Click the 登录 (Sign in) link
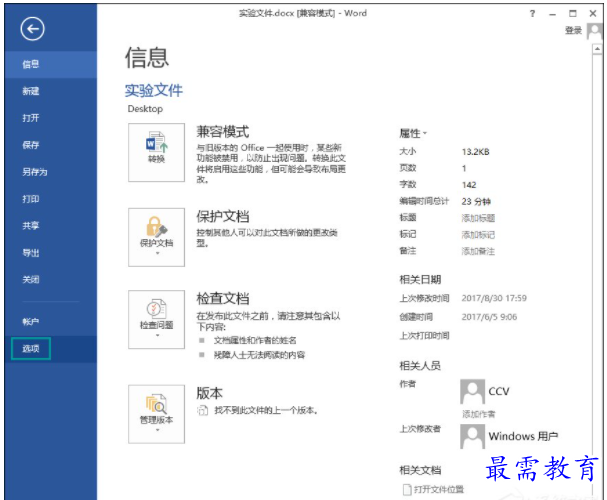The height and width of the screenshot is (500, 607). click(573, 31)
